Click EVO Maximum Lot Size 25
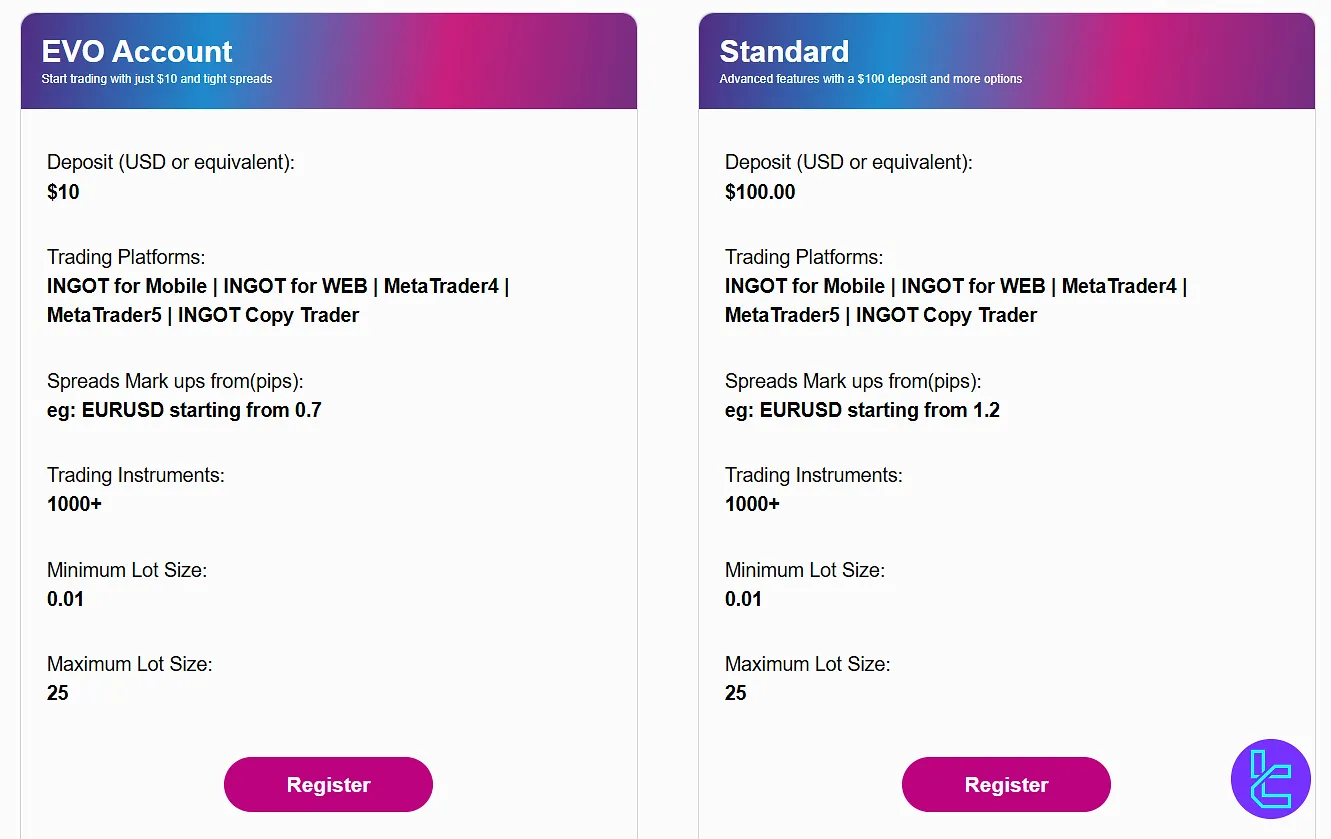This screenshot has height=839, width=1331. (58, 693)
